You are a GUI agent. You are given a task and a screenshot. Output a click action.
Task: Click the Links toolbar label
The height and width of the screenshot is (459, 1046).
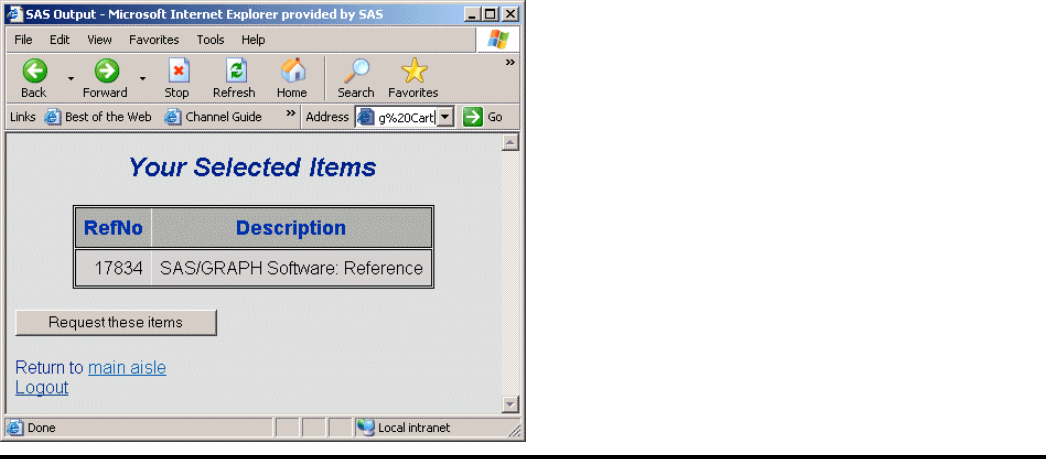pyautogui.click(x=23, y=117)
